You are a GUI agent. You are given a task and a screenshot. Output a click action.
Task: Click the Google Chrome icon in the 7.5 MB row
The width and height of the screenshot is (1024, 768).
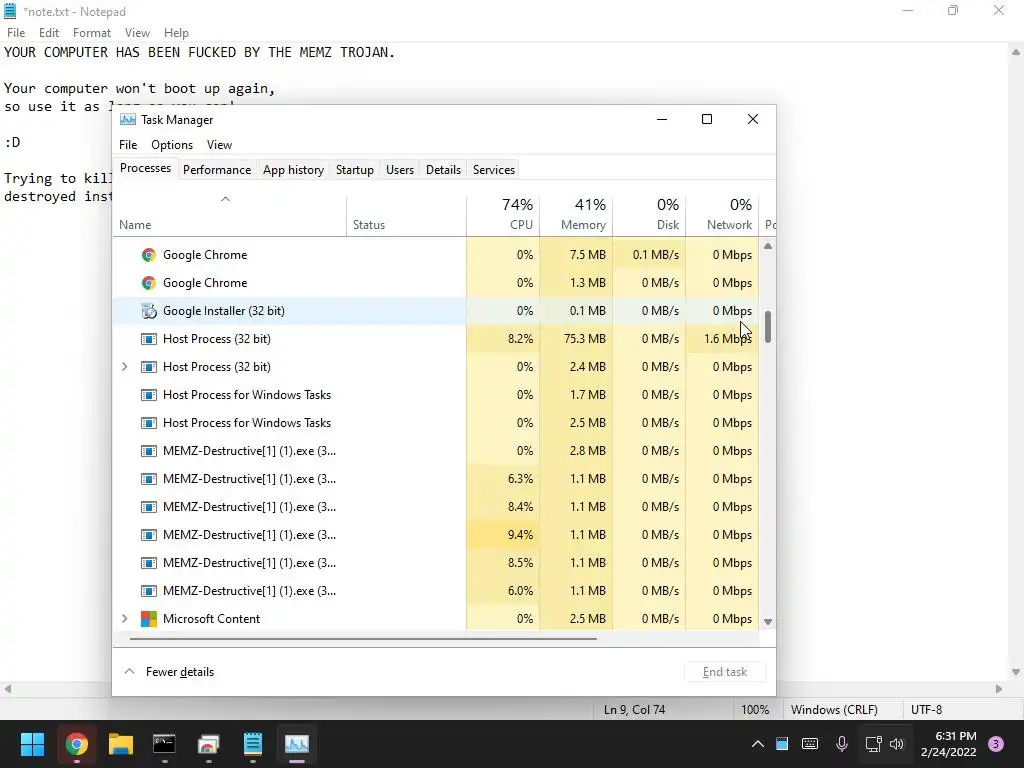(x=149, y=255)
